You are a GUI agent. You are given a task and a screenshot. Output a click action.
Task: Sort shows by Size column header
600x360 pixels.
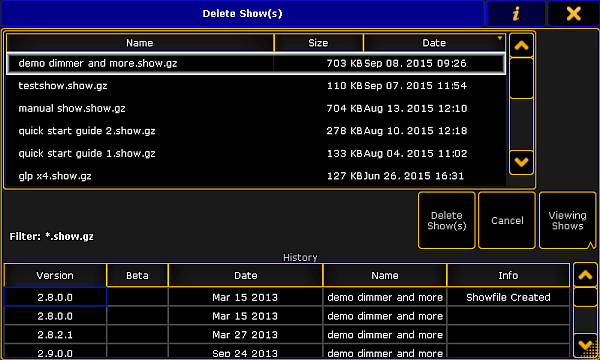[x=318, y=43]
